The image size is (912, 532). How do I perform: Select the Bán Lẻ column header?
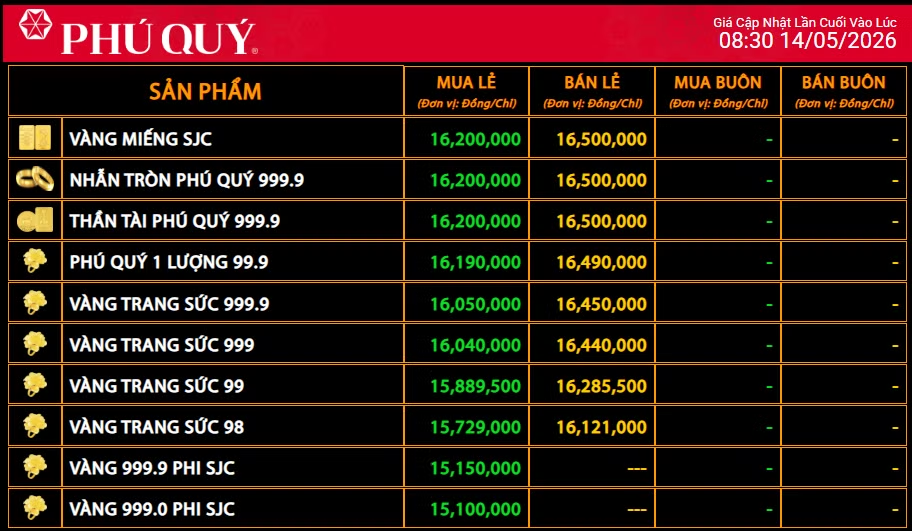click(592, 91)
